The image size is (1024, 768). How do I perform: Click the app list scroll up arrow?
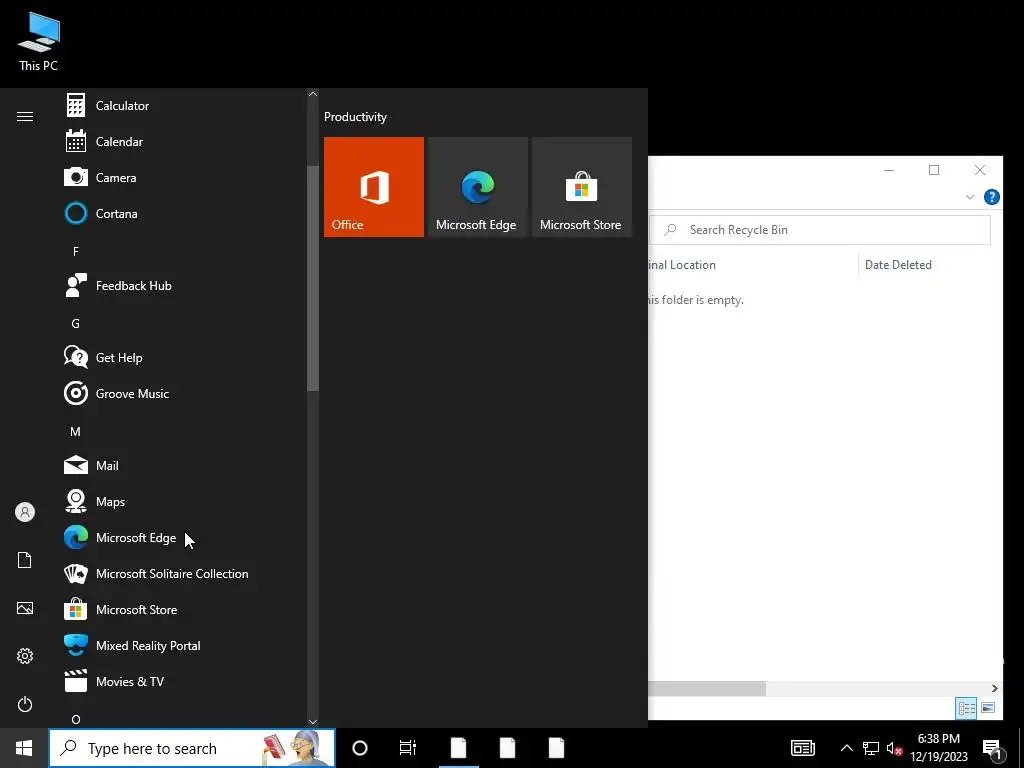coord(313,94)
